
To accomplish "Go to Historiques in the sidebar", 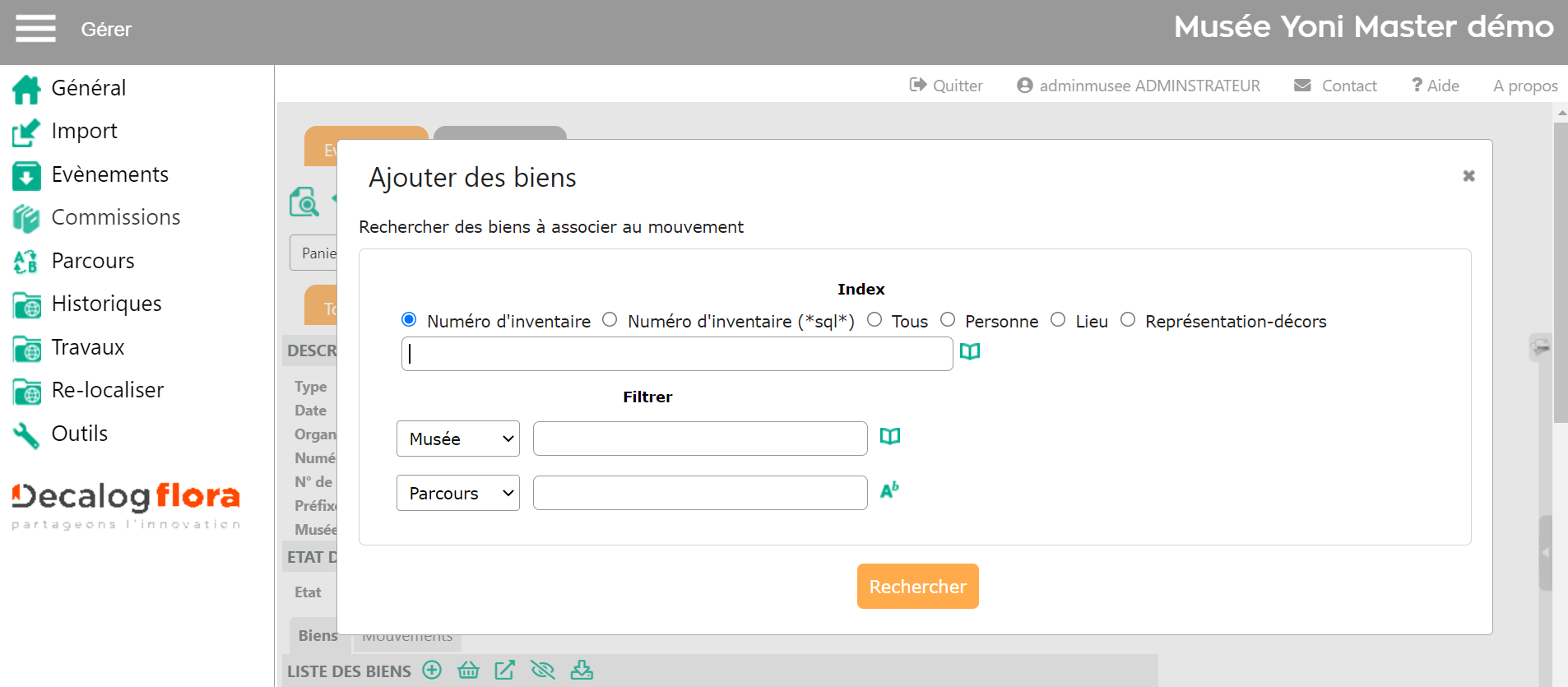I will (x=106, y=304).
